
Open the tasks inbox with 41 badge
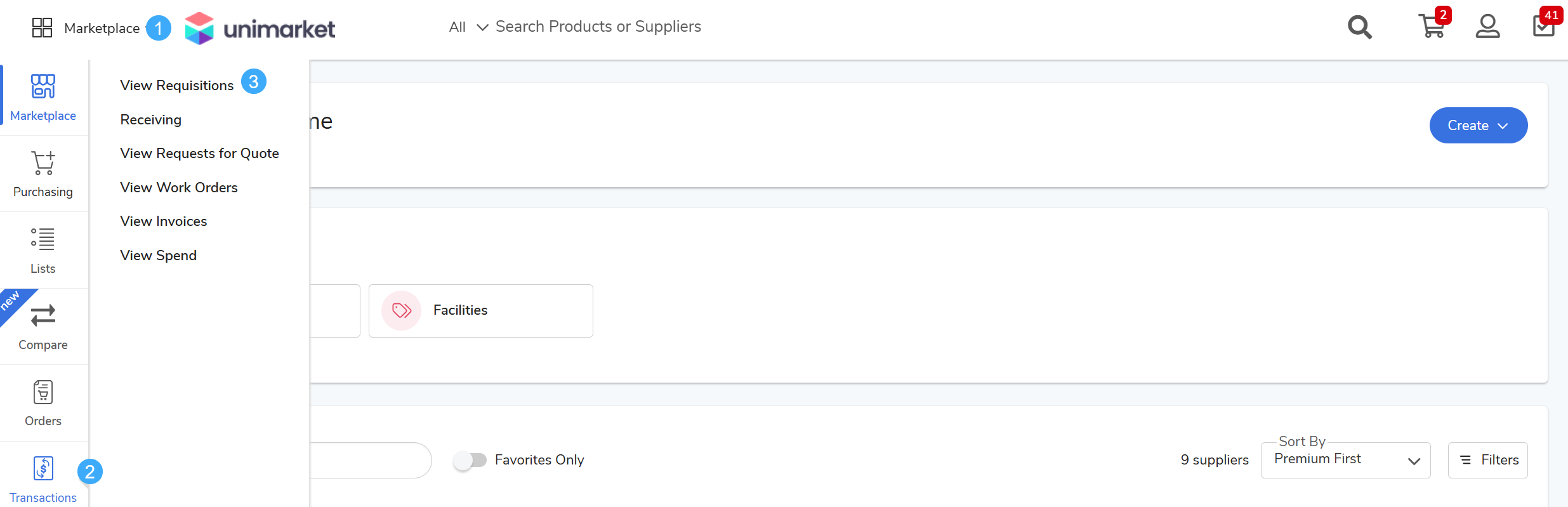pos(1543,27)
